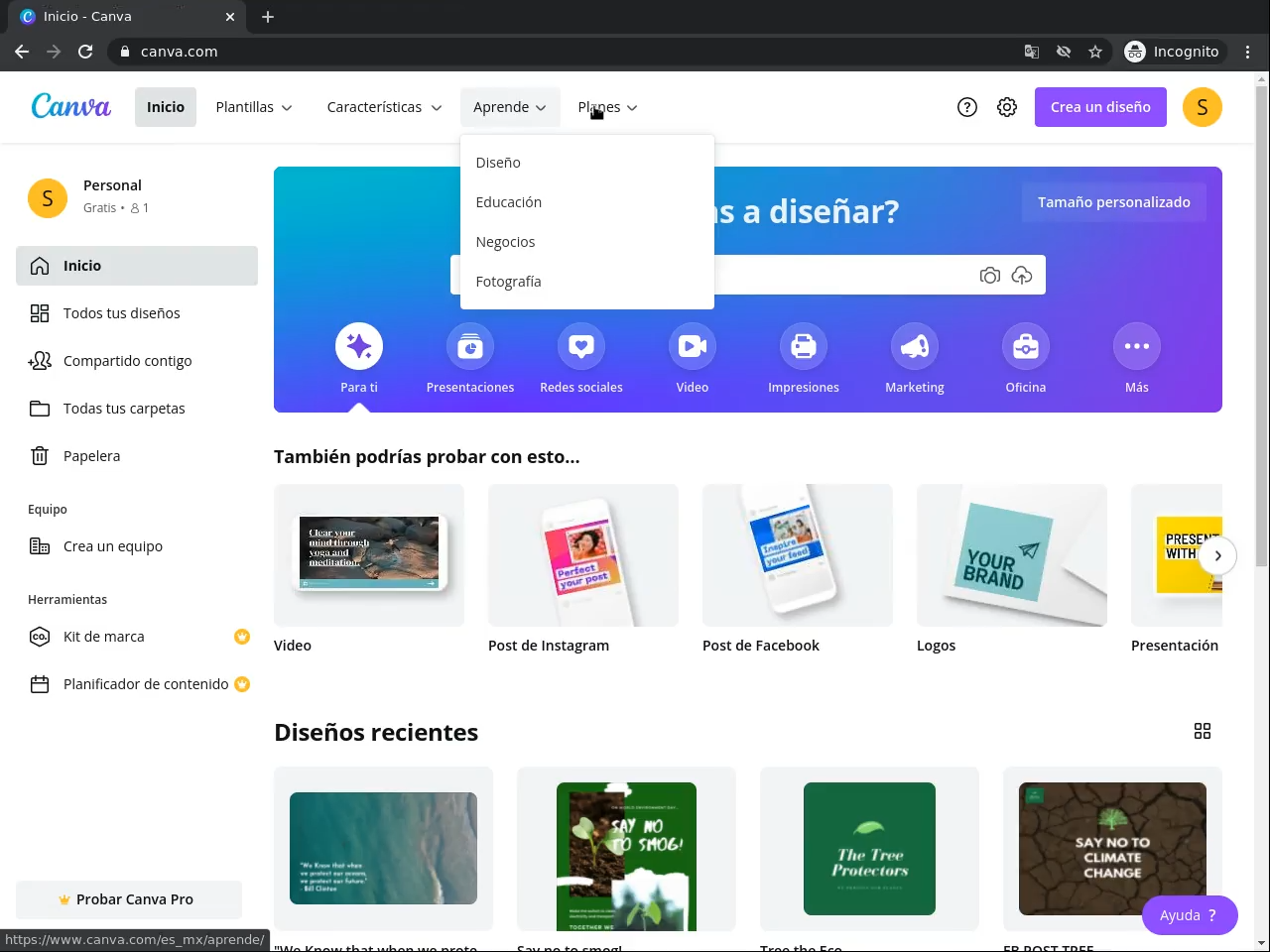Click the Canva logo

tap(70, 106)
